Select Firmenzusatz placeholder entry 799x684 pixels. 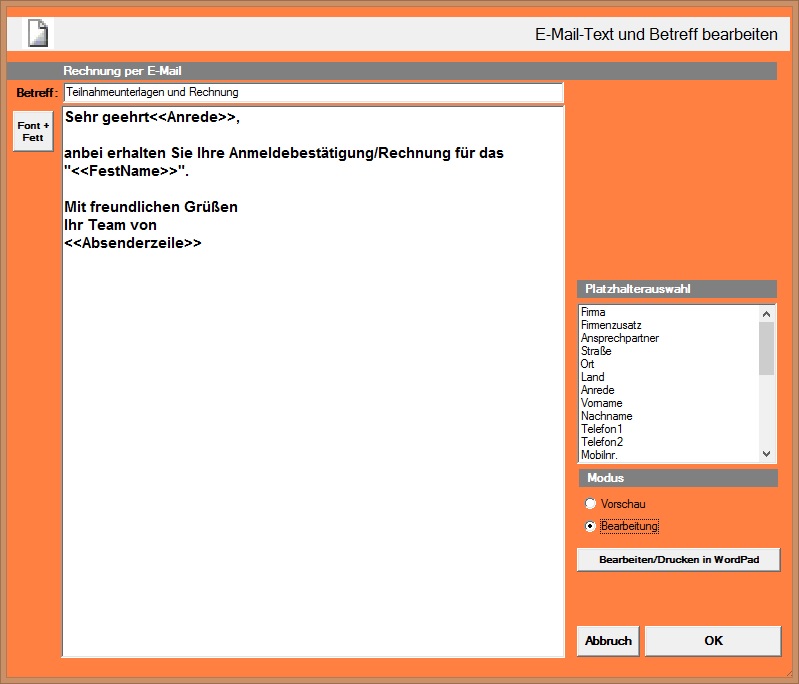(611, 325)
